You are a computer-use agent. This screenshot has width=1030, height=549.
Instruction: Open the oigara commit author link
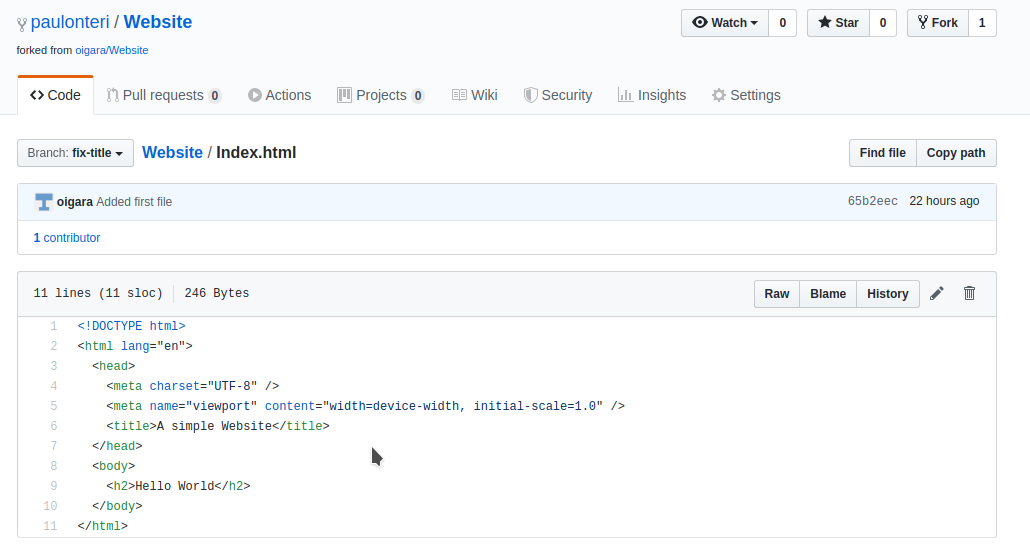[74, 202]
